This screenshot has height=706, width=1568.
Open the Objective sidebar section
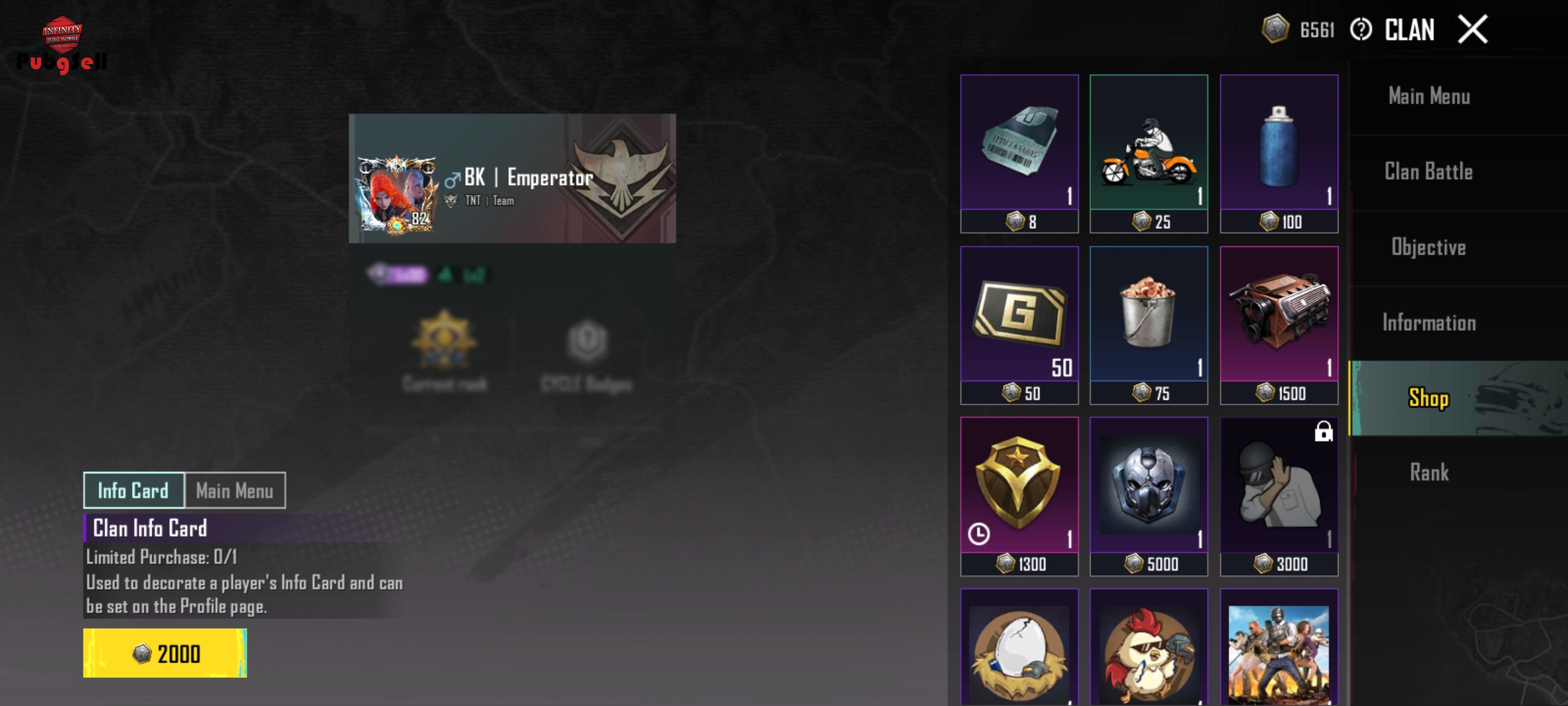point(1429,247)
